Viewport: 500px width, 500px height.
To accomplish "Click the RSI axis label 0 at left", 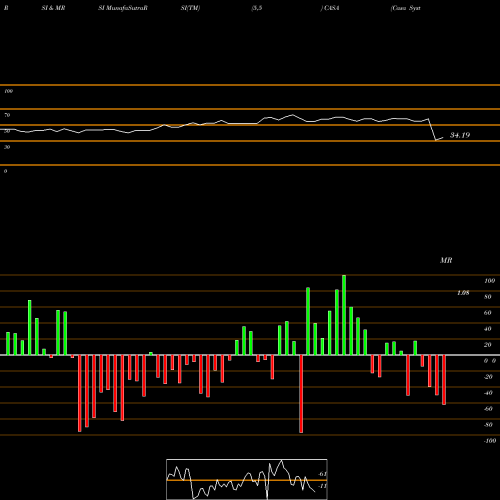I will pyautogui.click(x=5, y=171).
